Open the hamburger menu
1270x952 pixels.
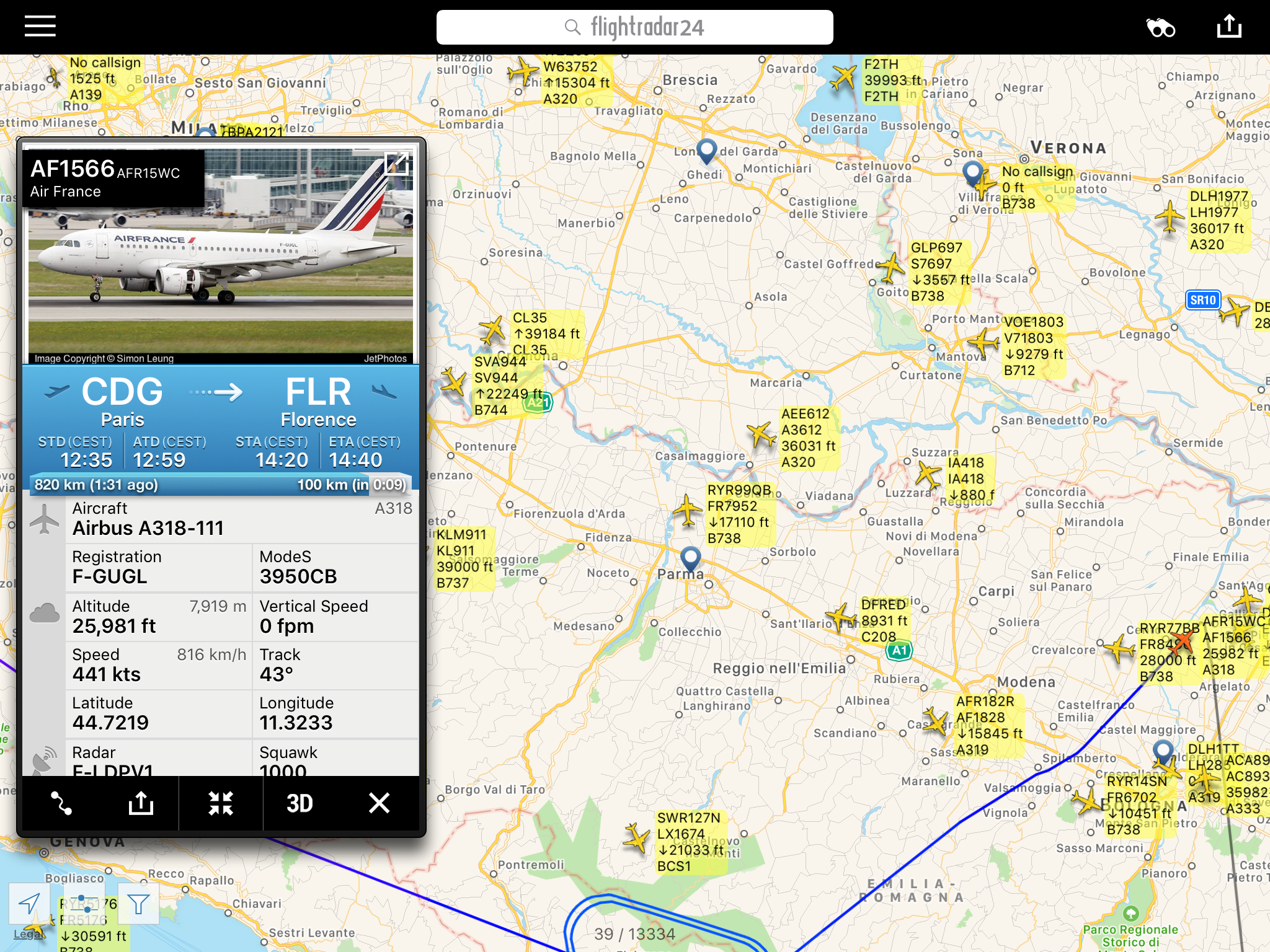tap(40, 27)
